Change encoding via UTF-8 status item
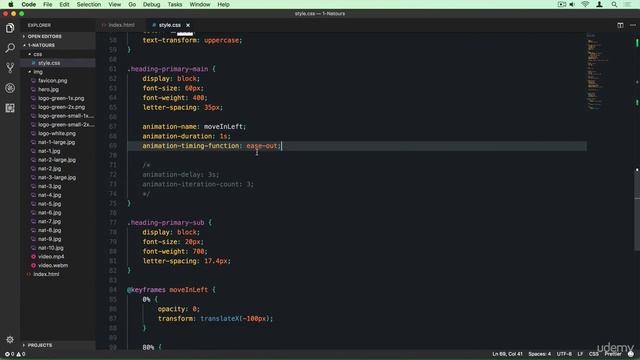This screenshot has height=360, width=640. click(x=564, y=354)
